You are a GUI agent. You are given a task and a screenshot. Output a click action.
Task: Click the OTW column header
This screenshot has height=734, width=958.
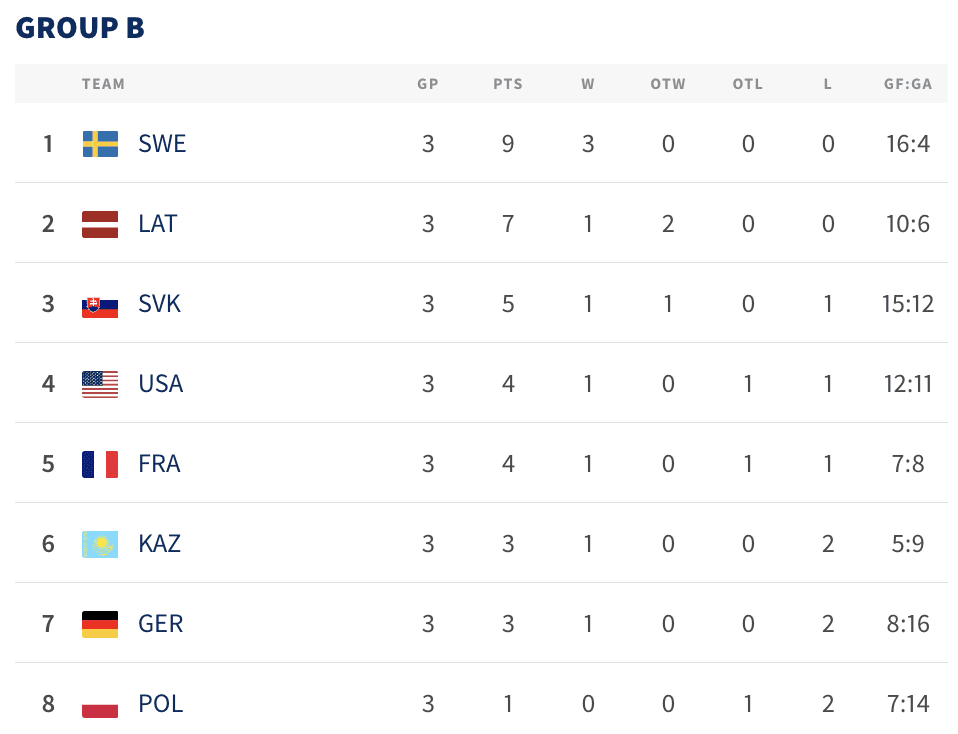[668, 84]
